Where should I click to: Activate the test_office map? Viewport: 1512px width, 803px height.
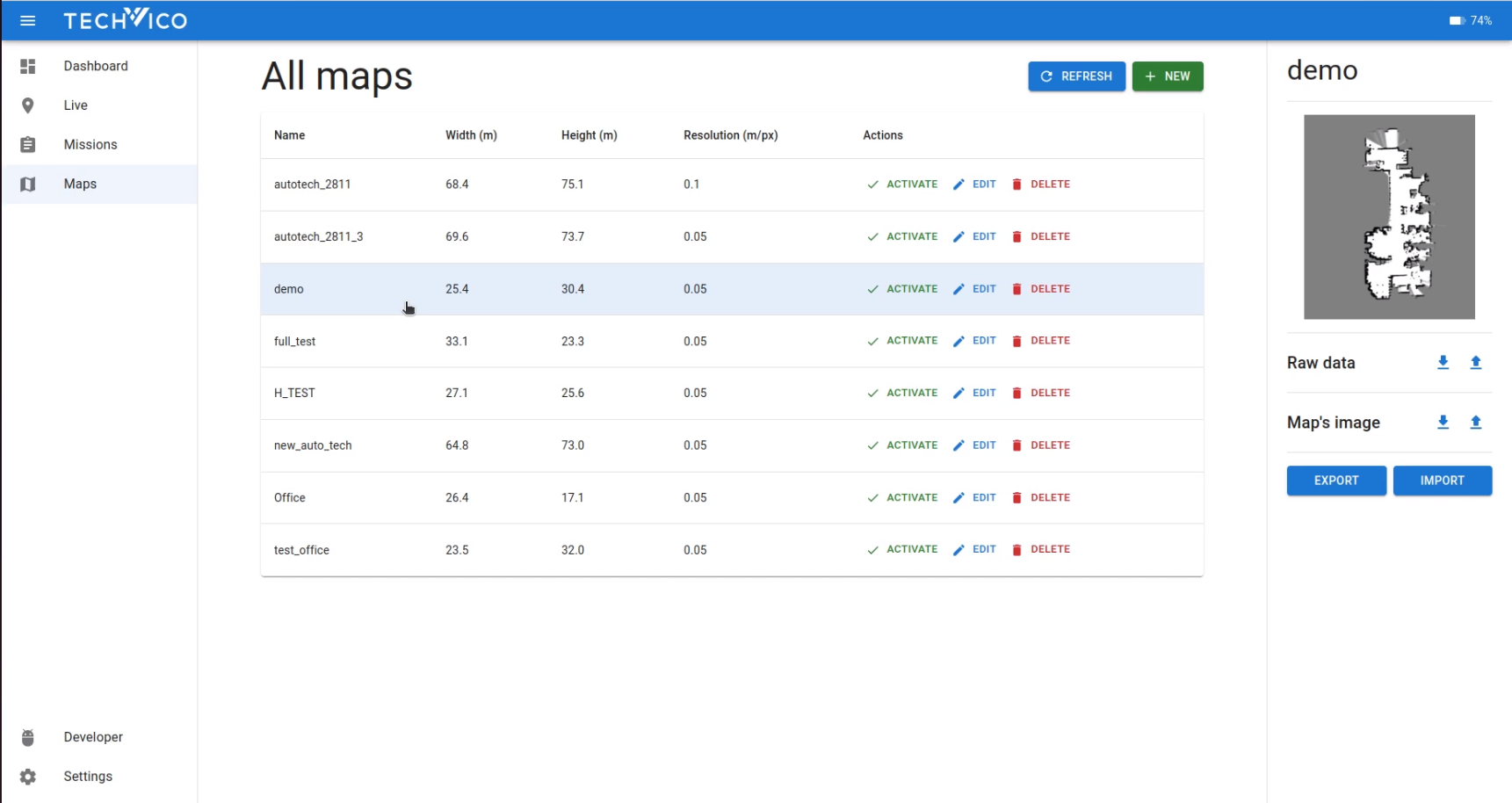click(902, 549)
